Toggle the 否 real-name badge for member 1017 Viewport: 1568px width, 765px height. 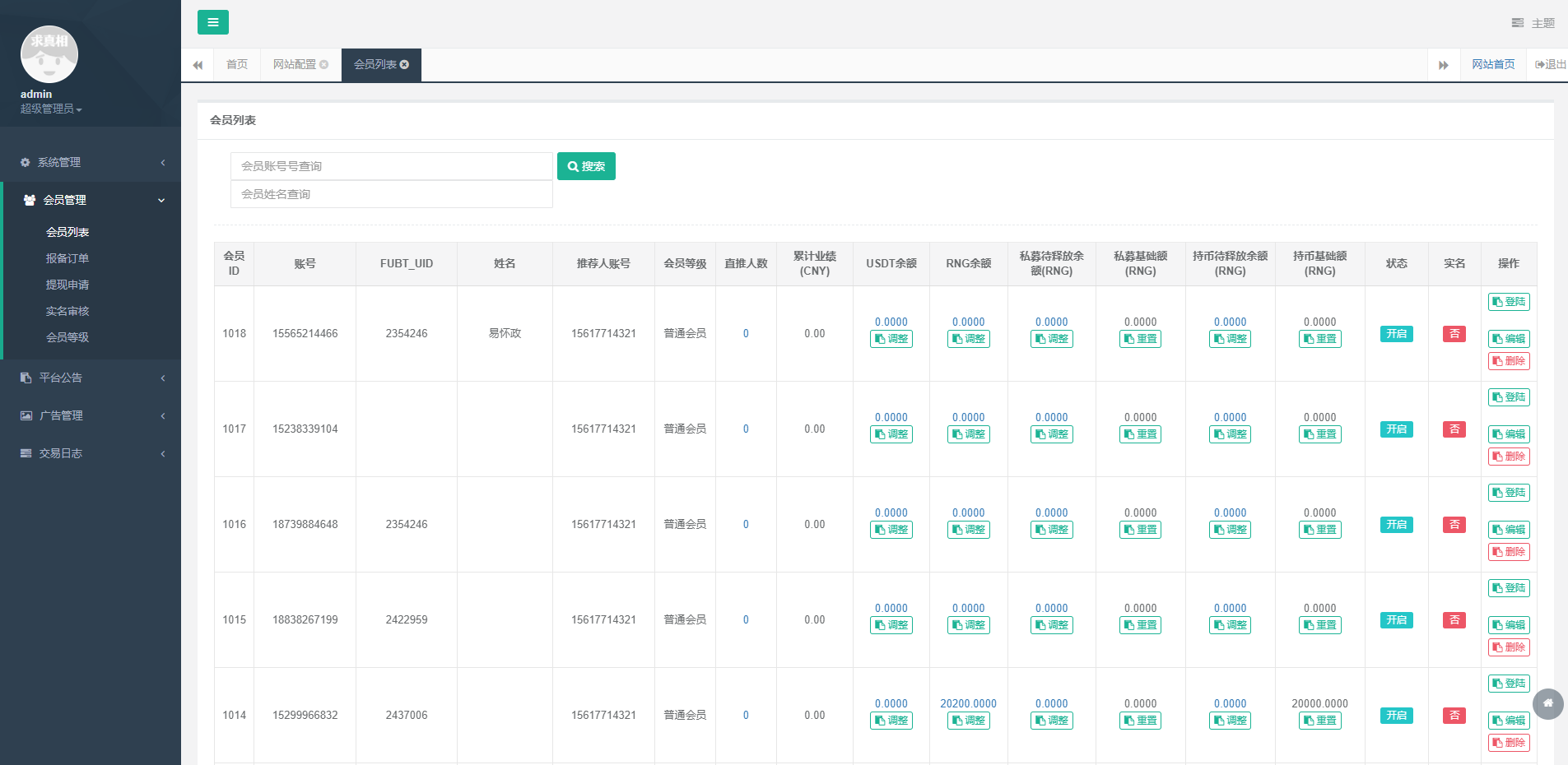pos(1454,429)
